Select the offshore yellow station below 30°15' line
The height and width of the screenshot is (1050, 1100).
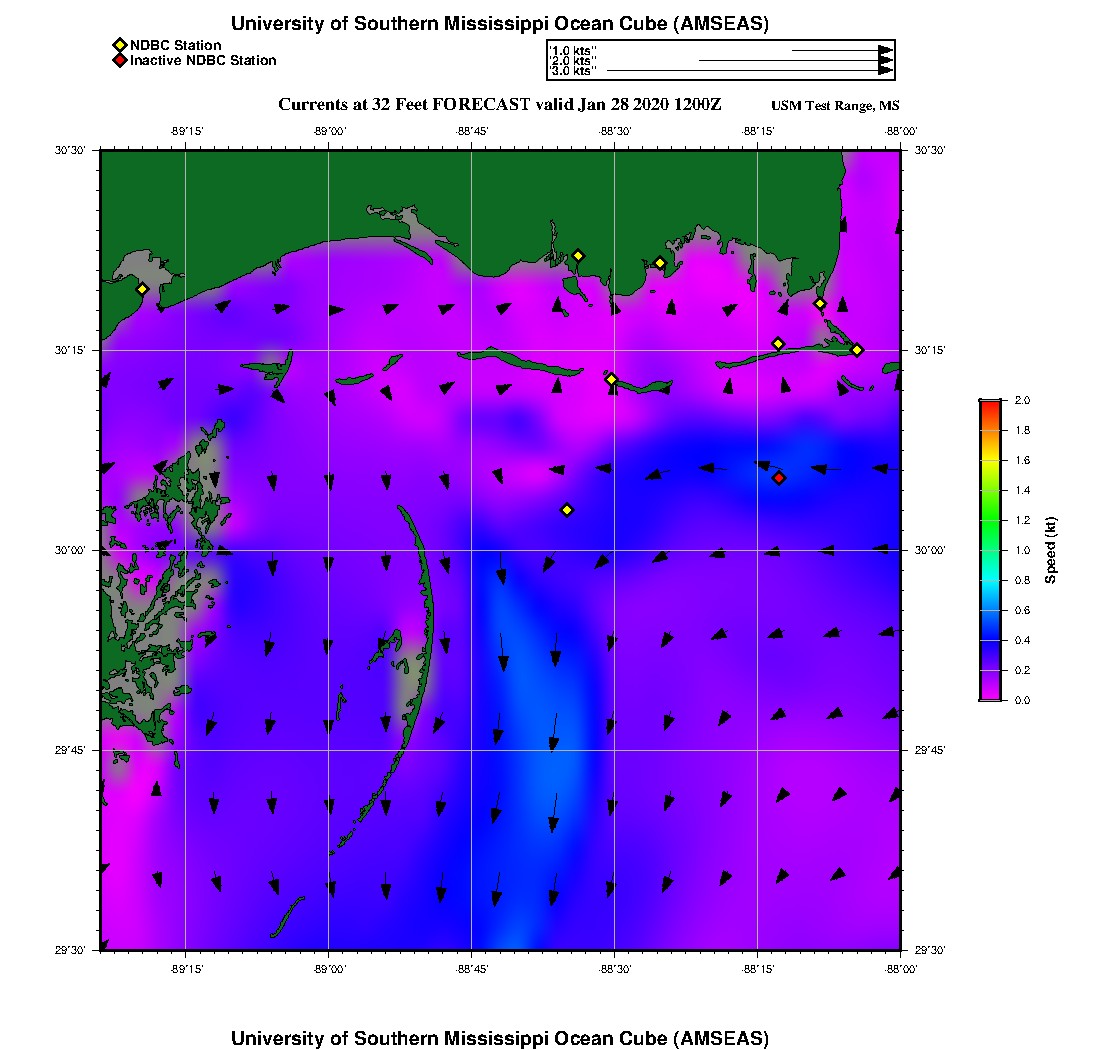coord(567,510)
